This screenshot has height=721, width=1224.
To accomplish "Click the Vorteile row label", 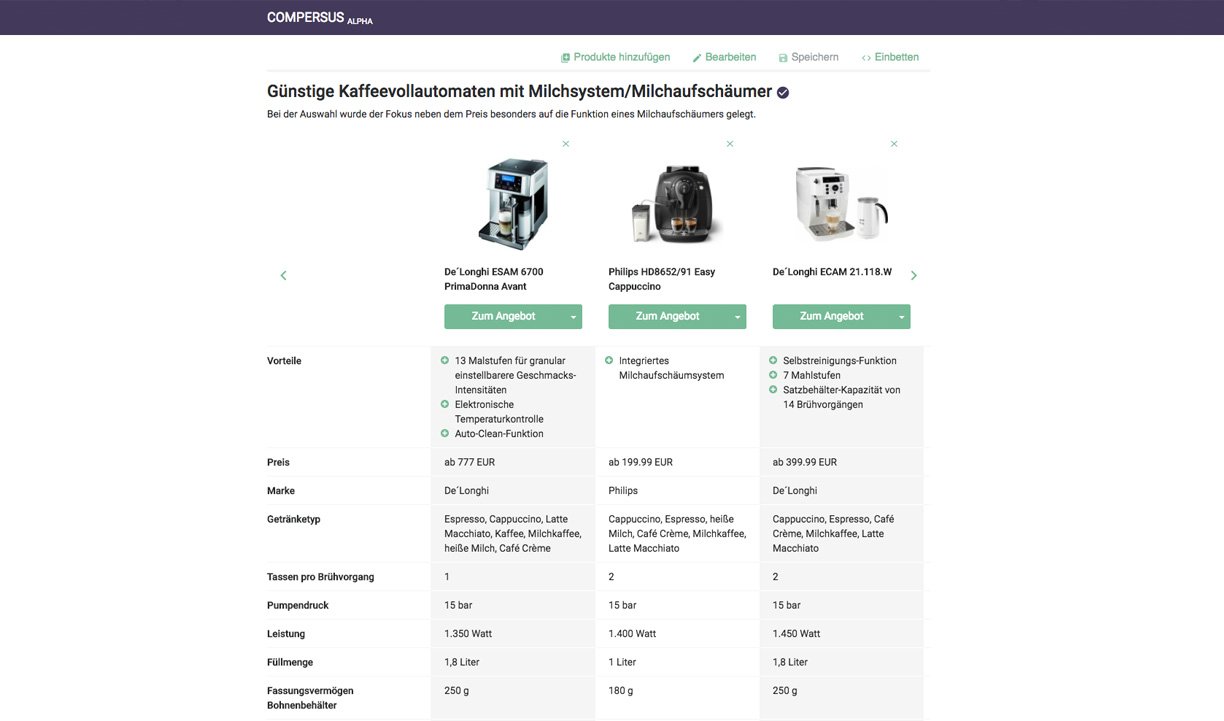I will click(x=284, y=361).
